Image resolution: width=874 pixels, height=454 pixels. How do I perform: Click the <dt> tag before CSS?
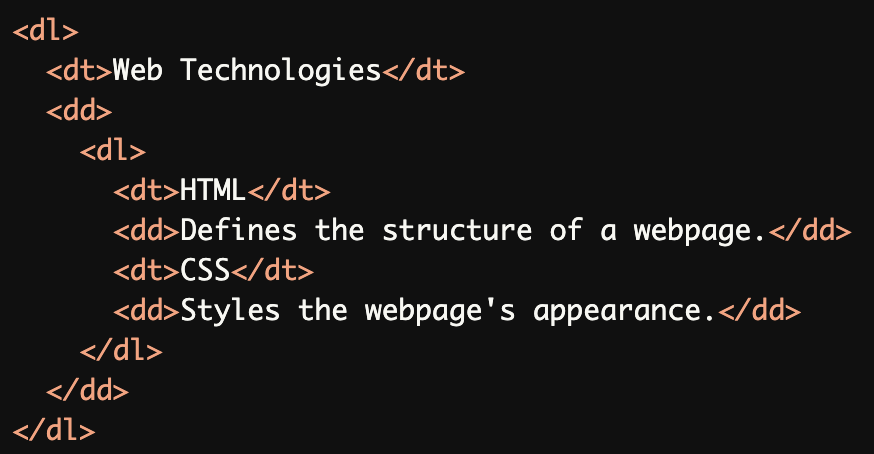(146, 271)
